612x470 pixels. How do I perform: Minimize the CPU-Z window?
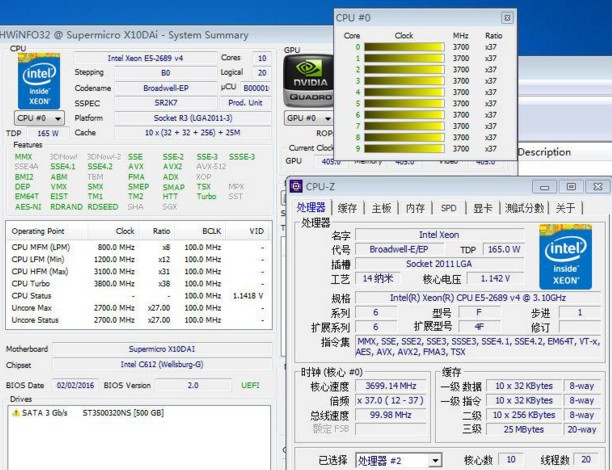544,187
